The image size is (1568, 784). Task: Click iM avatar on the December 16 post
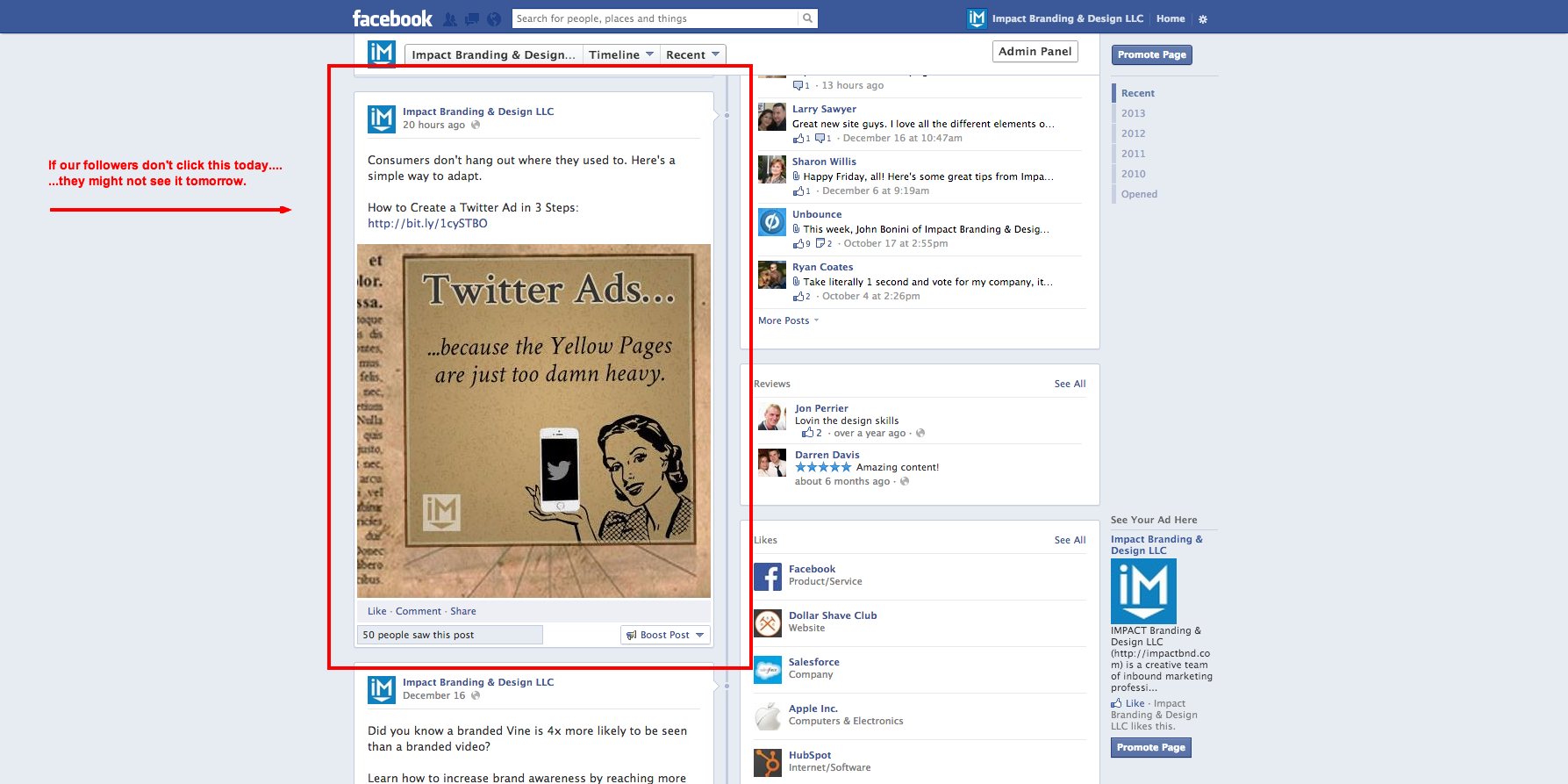click(x=382, y=689)
